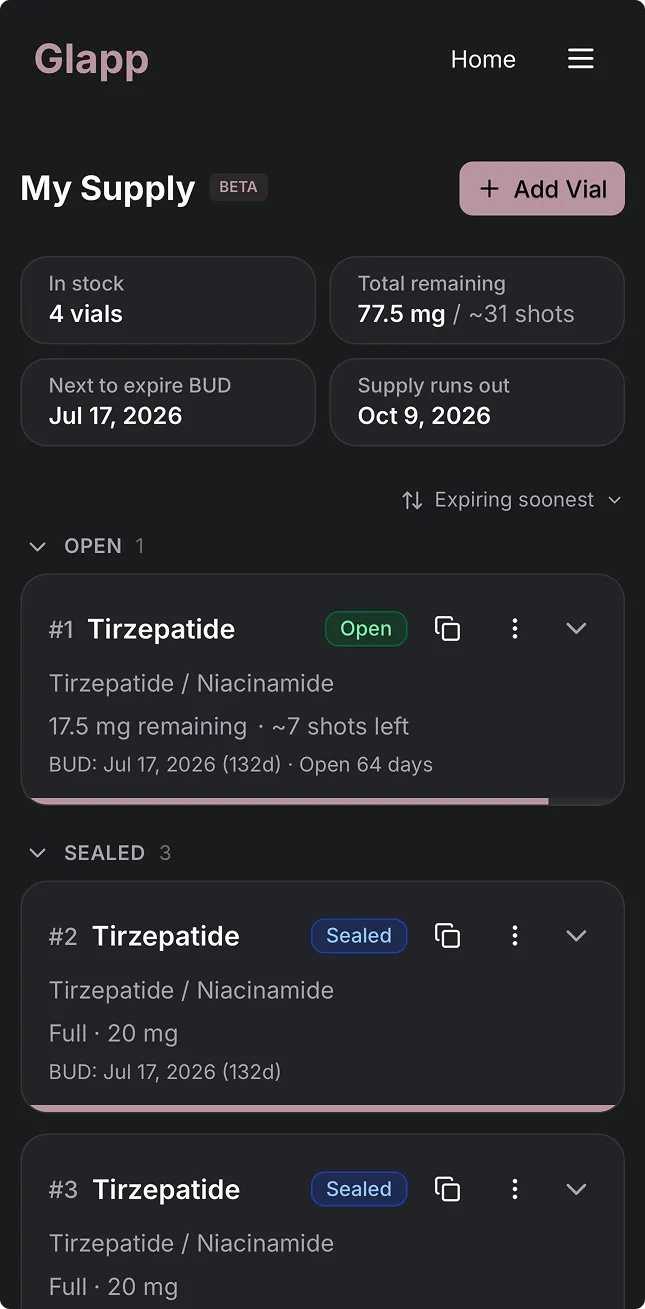This screenshot has width=645, height=1309.
Task: Collapse the SEALED vials section
Action: point(38,853)
